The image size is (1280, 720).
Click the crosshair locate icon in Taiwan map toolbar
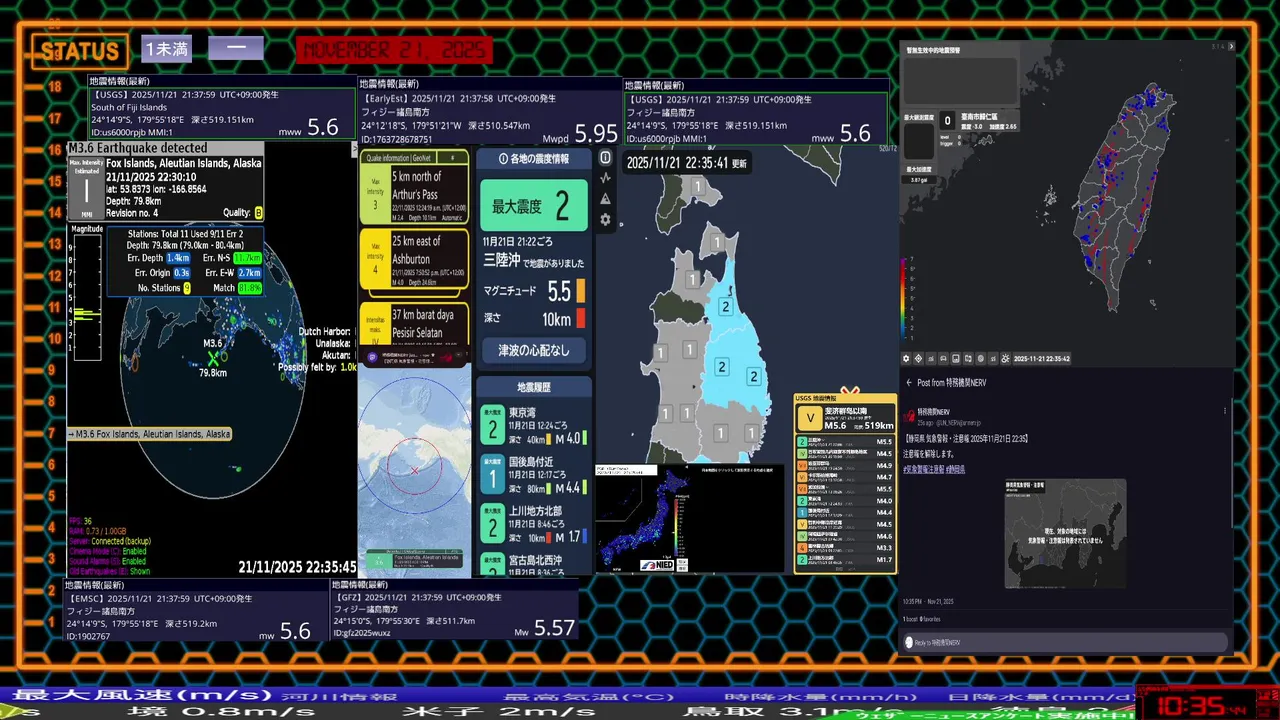919,358
